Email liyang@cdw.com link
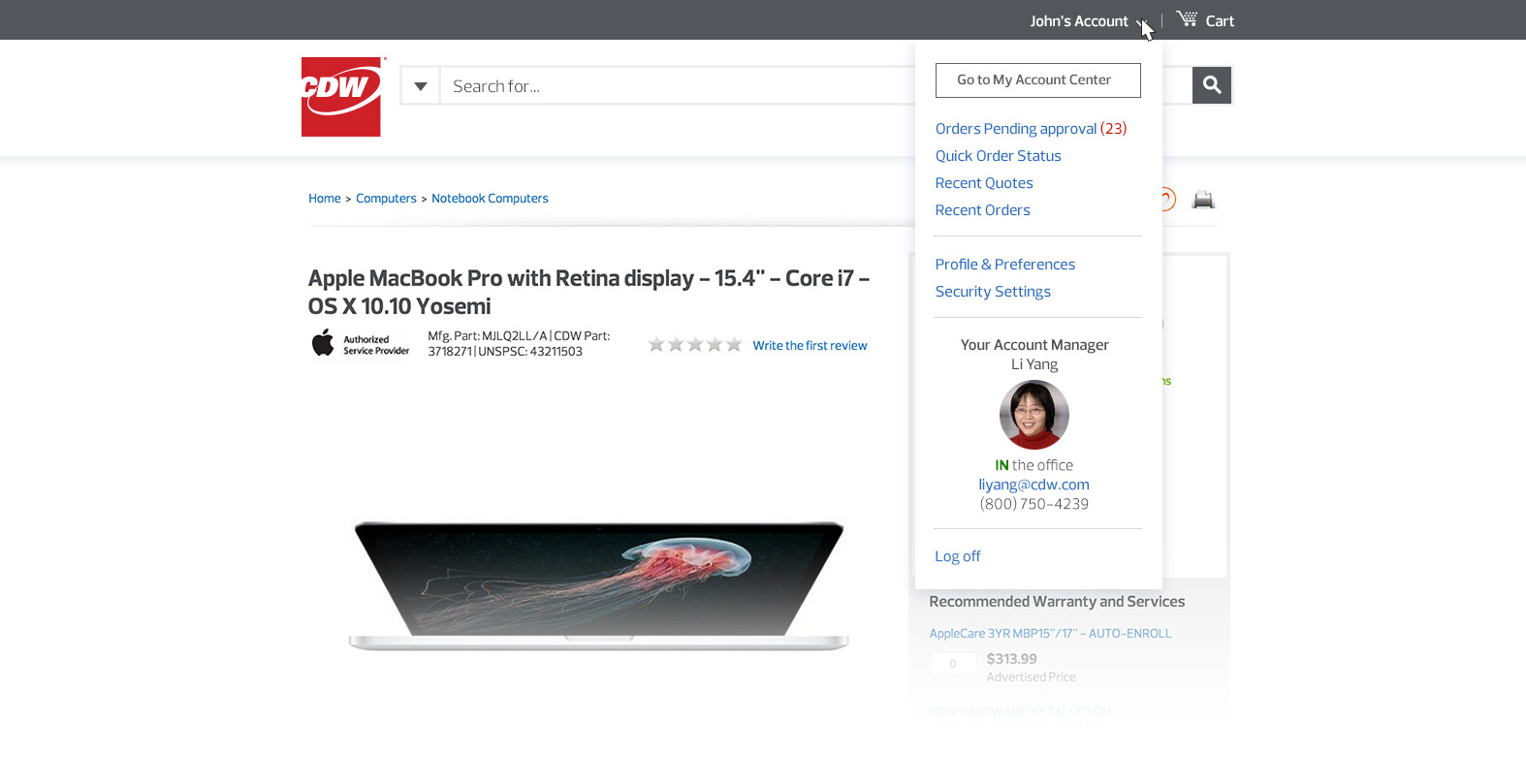The image size is (1526, 784). coord(1033,485)
